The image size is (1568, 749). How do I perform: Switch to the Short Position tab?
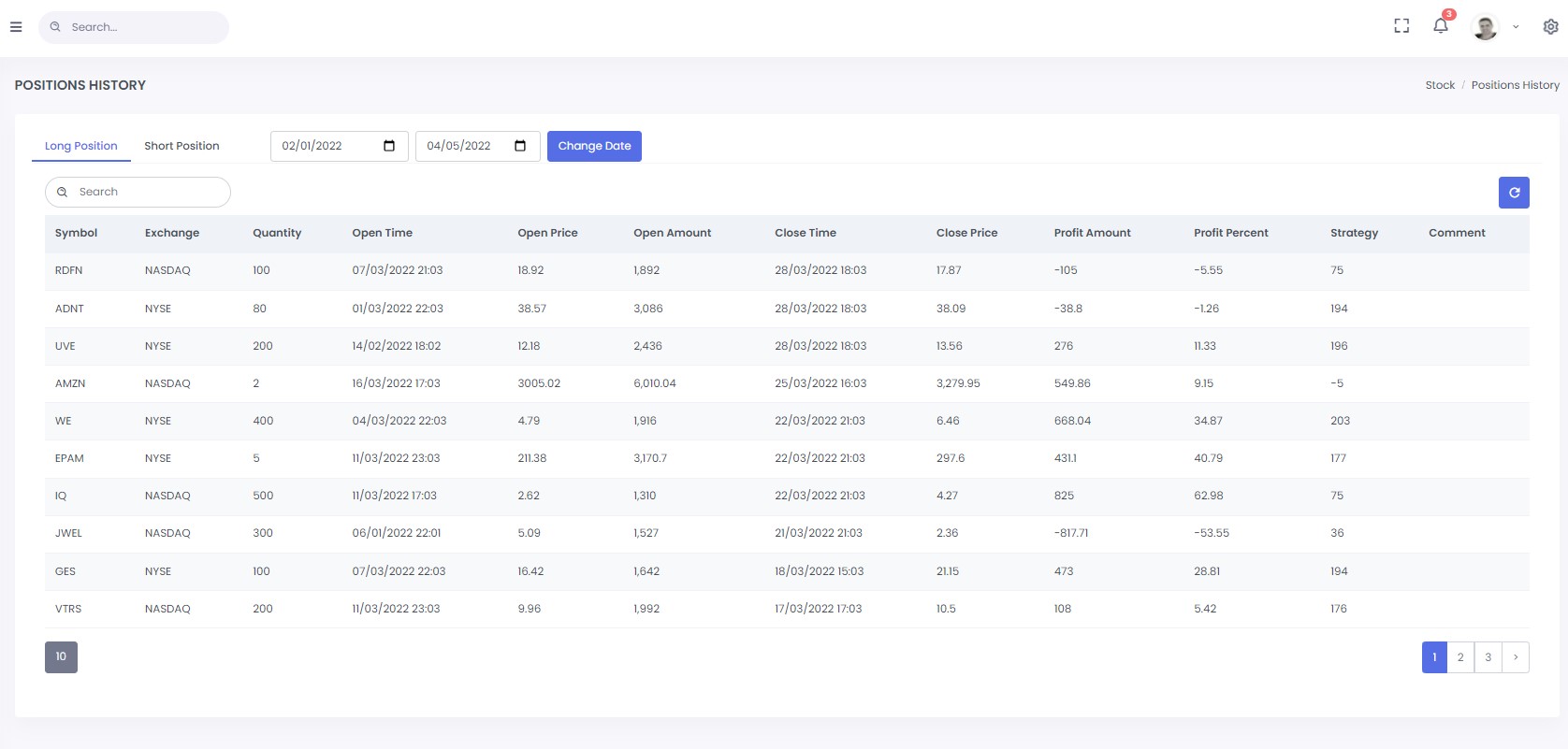(x=181, y=146)
